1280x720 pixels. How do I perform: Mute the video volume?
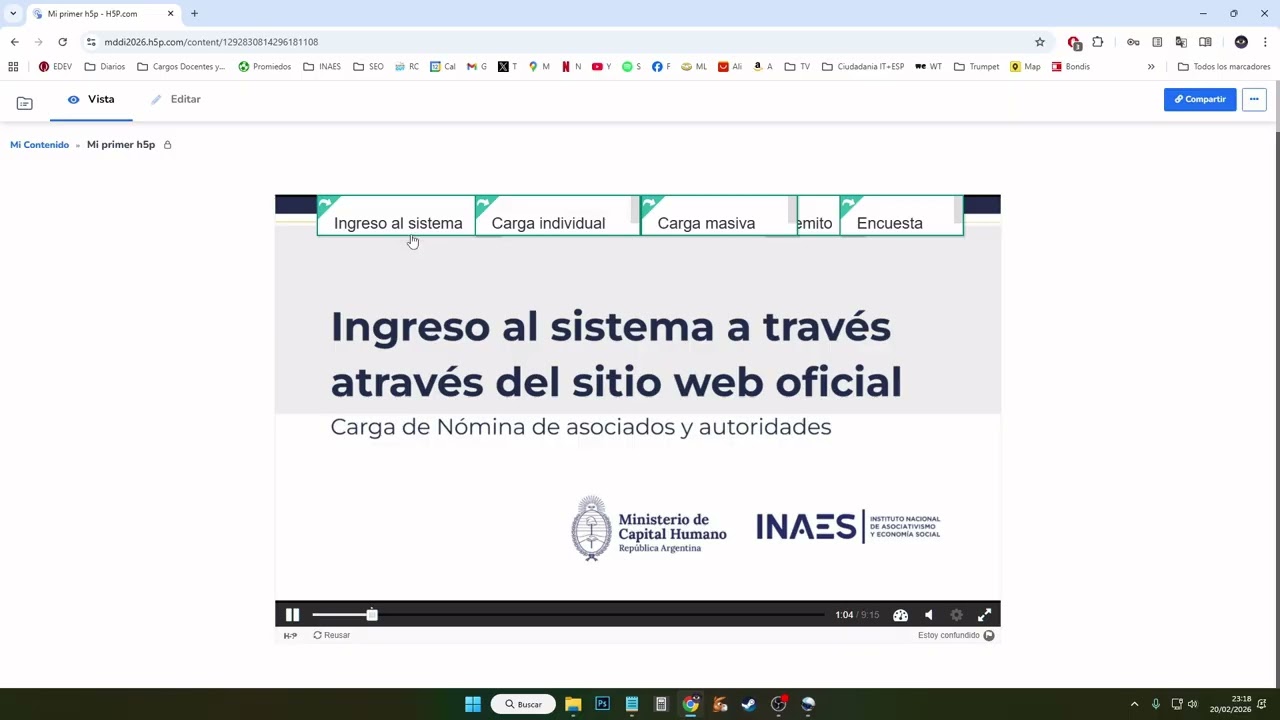(929, 615)
